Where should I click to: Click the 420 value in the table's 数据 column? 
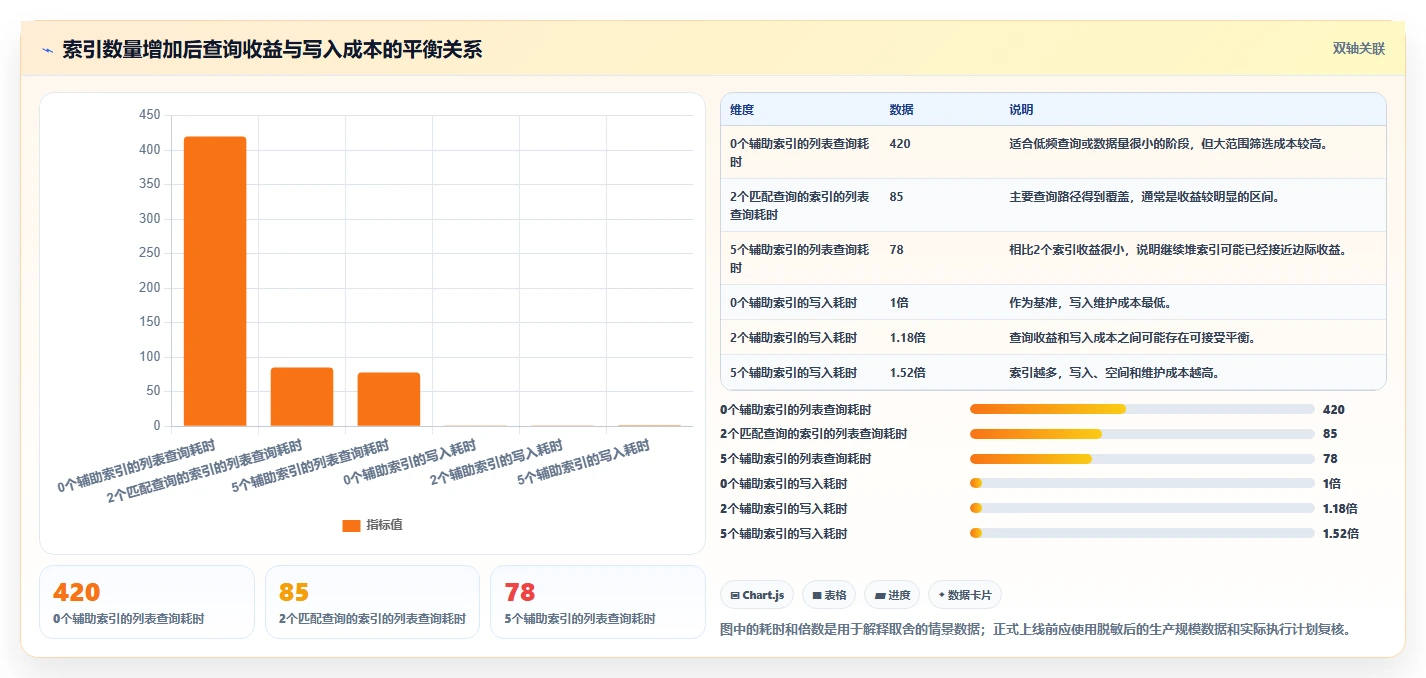coord(900,144)
